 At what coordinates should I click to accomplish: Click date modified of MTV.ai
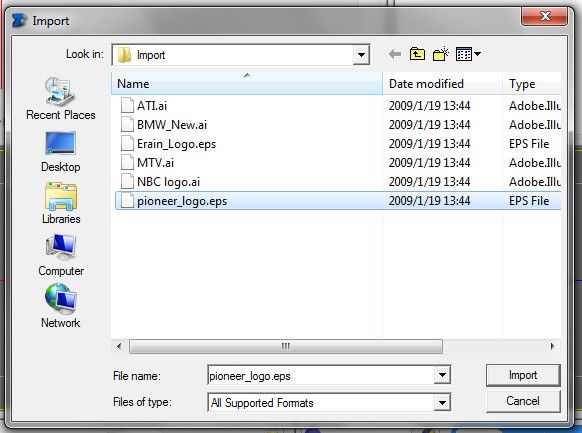point(429,163)
